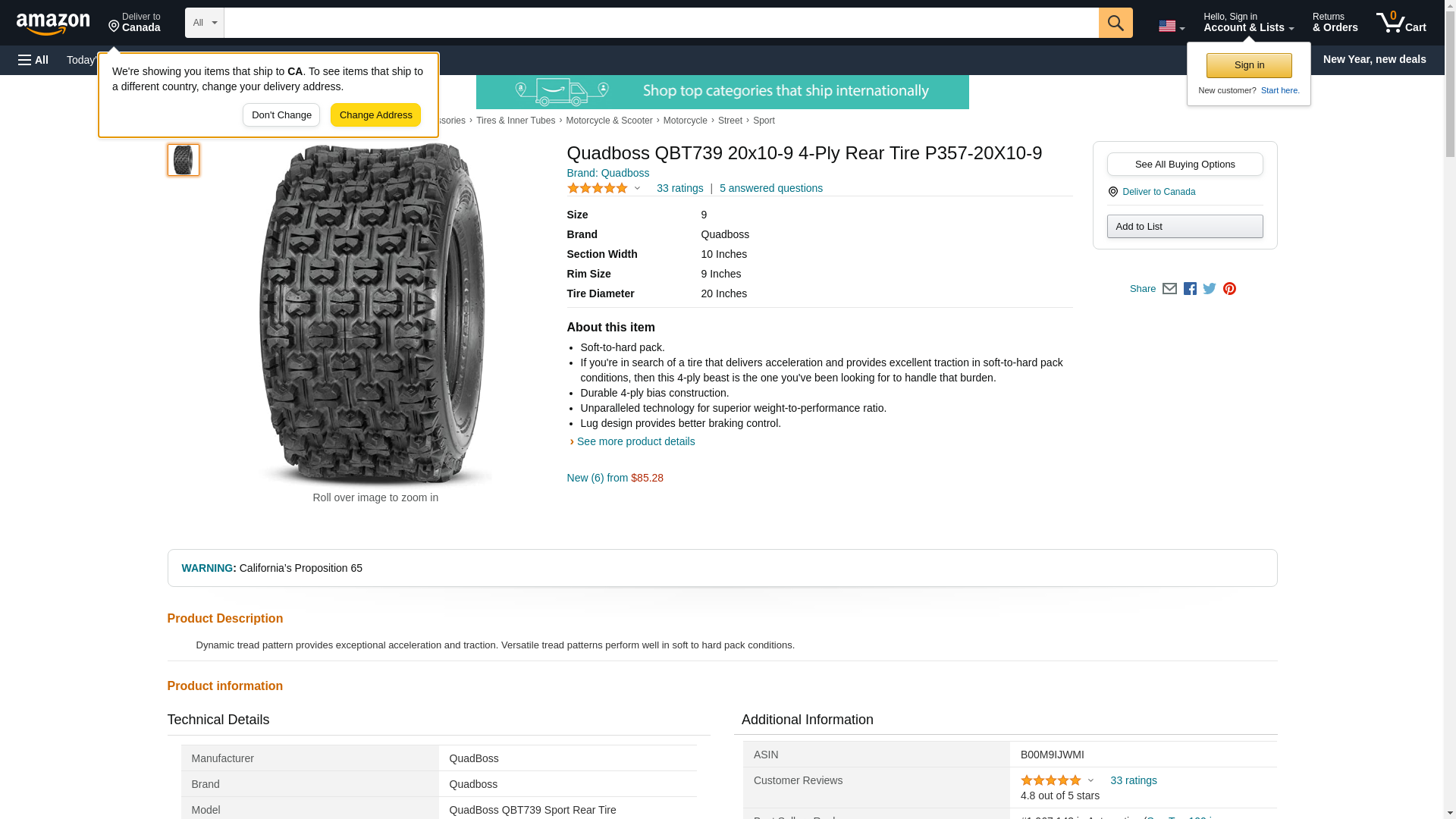Screen dimensions: 1456x819
Task: Open Returns & Orders
Action: 1335,23
